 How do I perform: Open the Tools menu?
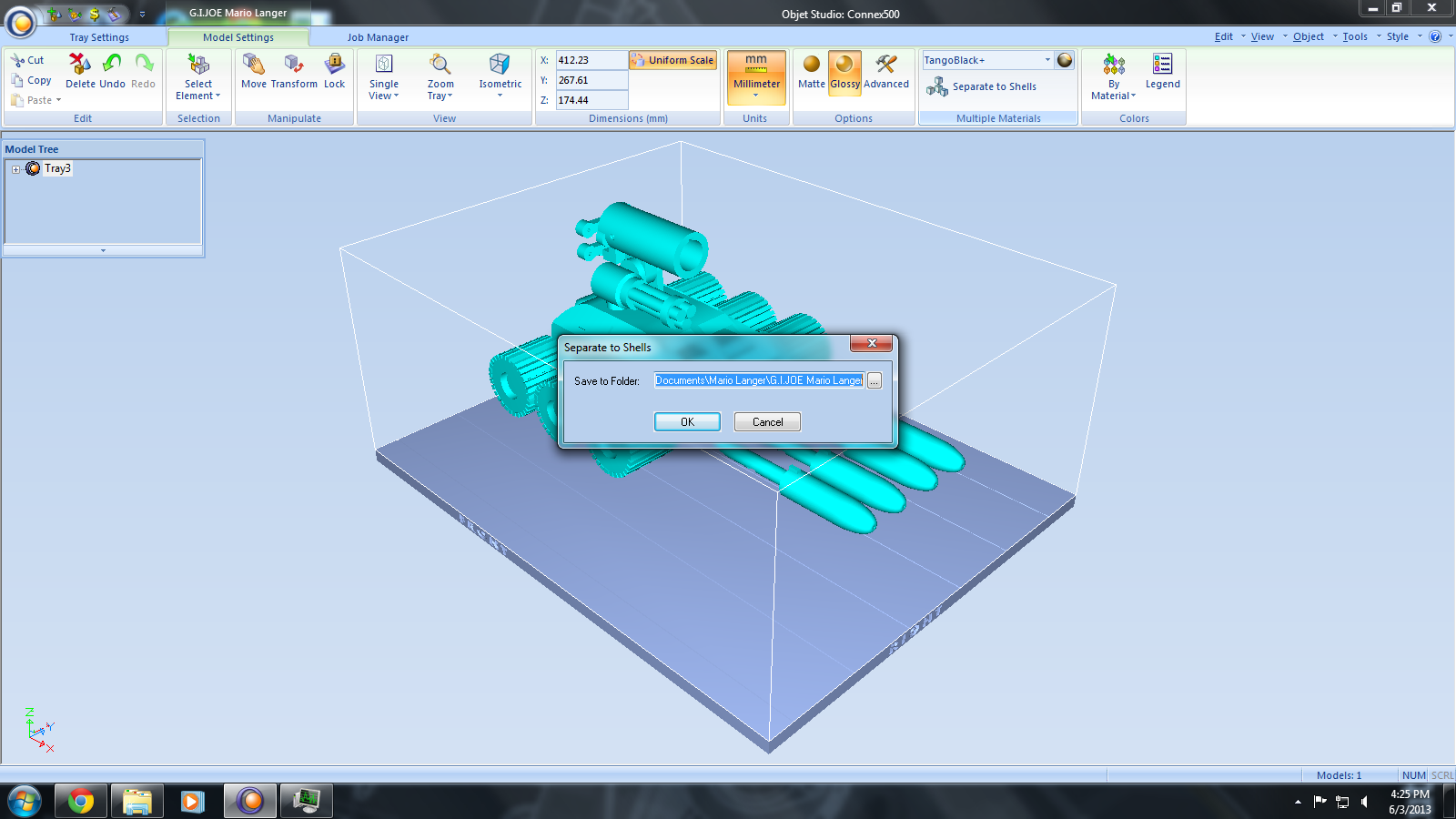pos(1355,36)
